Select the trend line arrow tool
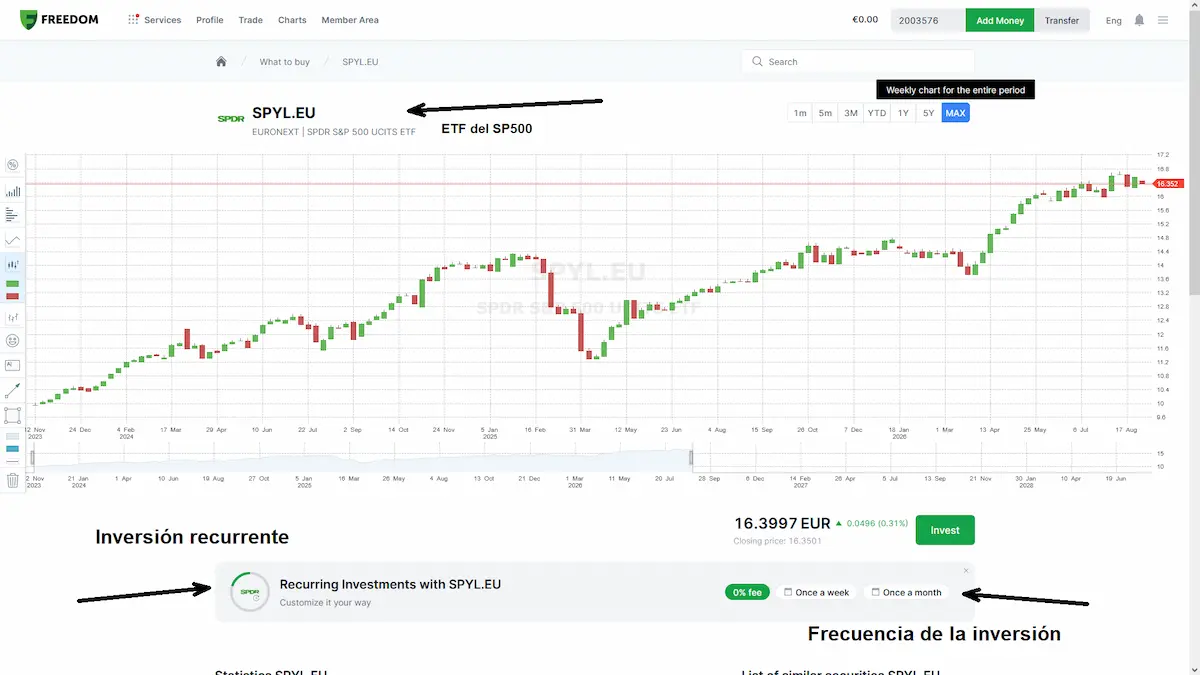1200x675 pixels. click(x=13, y=391)
